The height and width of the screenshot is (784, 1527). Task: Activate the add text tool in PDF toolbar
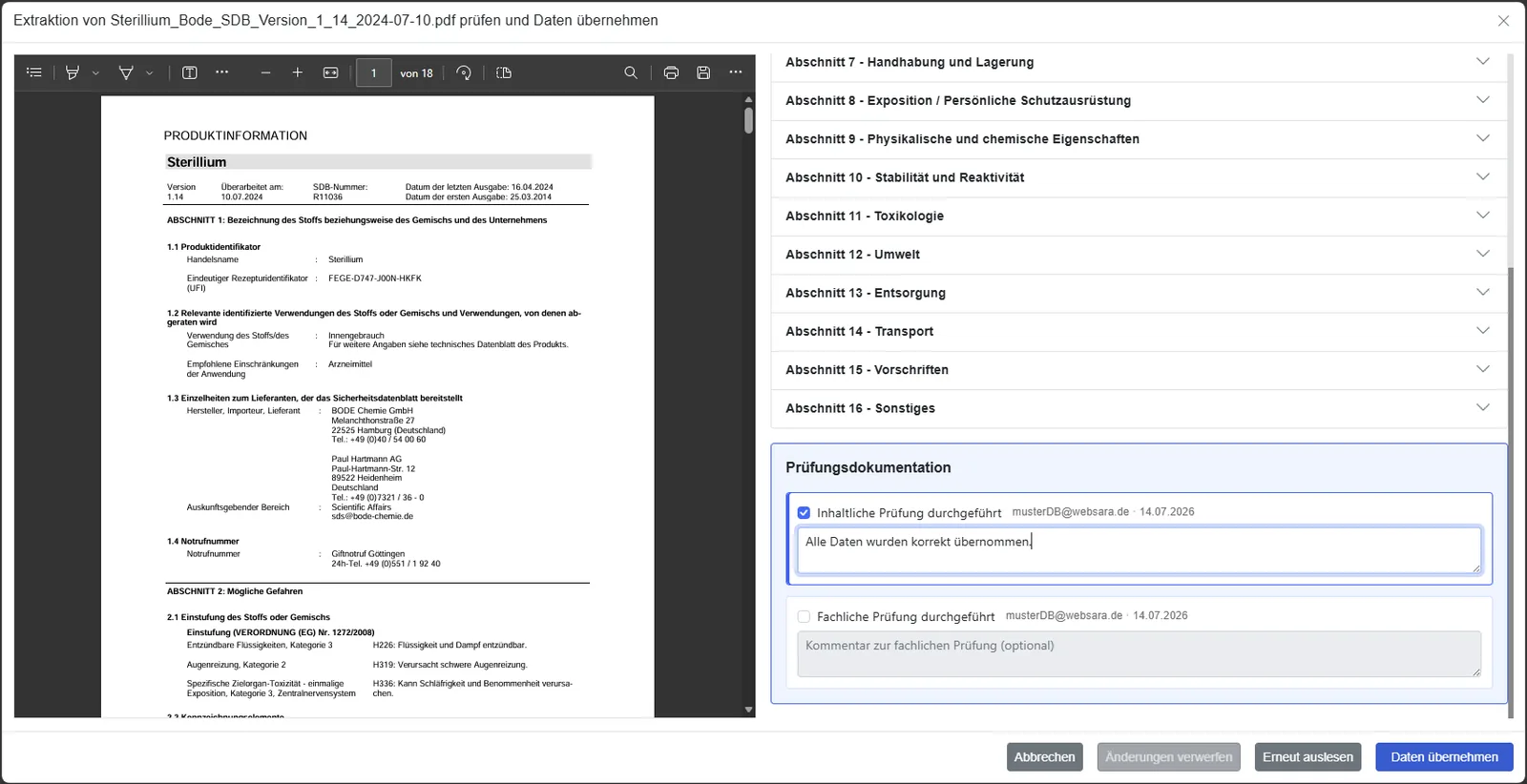pos(190,72)
